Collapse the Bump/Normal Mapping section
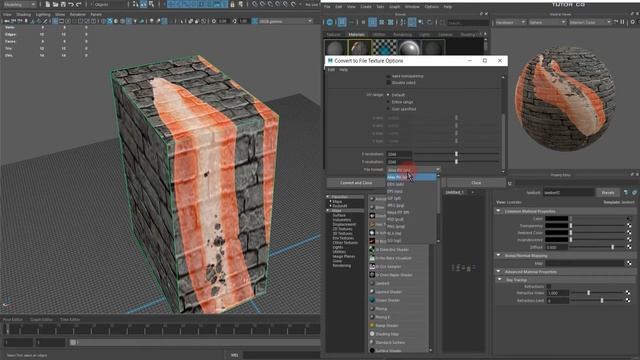This screenshot has height=360, width=640. (x=498, y=255)
